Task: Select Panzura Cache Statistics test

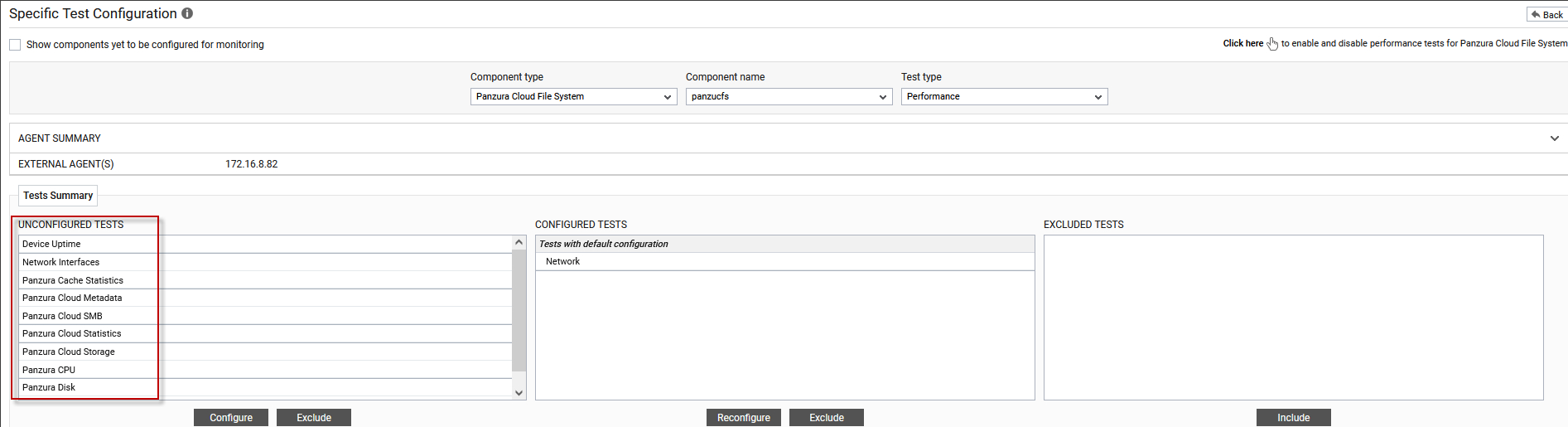Action: [x=265, y=280]
